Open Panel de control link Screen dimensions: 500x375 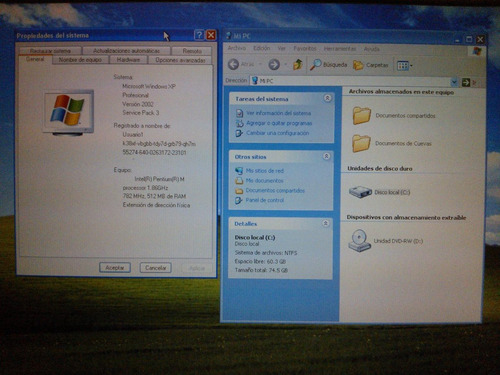265,200
